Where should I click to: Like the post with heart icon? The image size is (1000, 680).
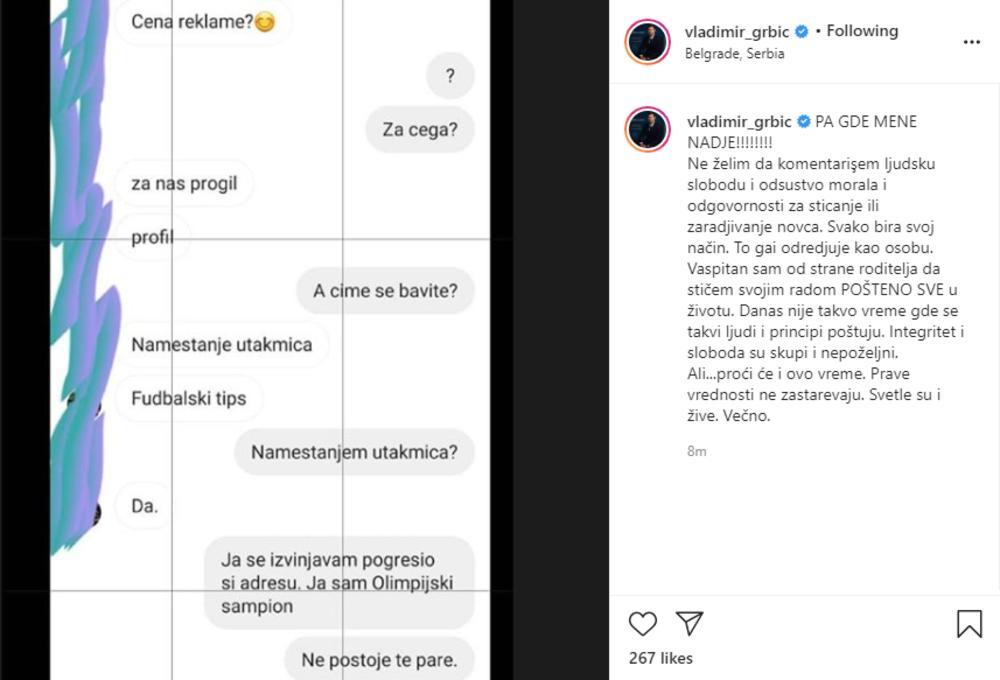pyautogui.click(x=643, y=624)
